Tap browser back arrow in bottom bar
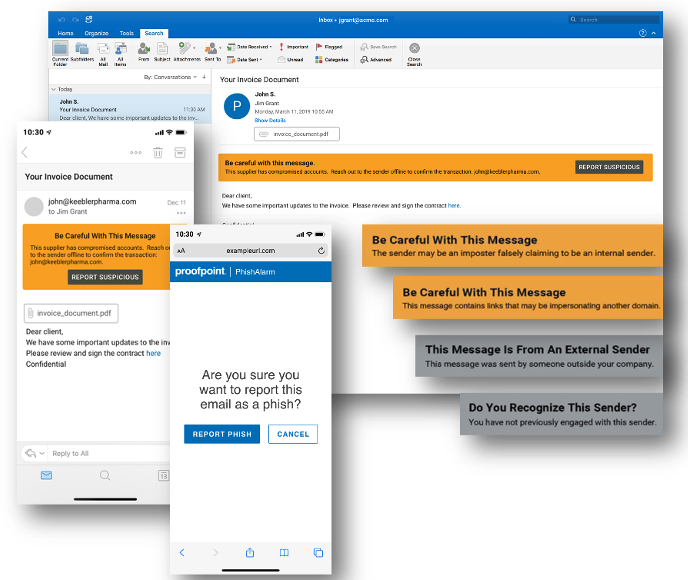Viewport: 688px width, 580px height. [182, 552]
